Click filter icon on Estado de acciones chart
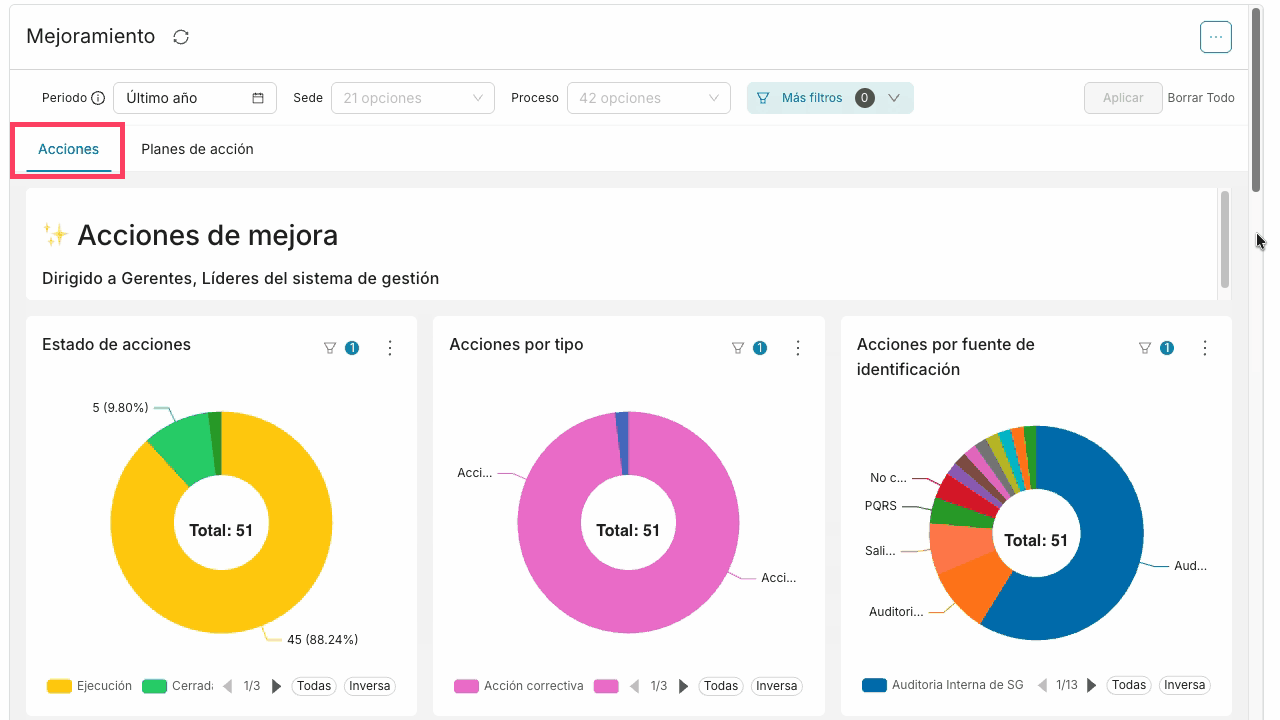 pos(330,348)
